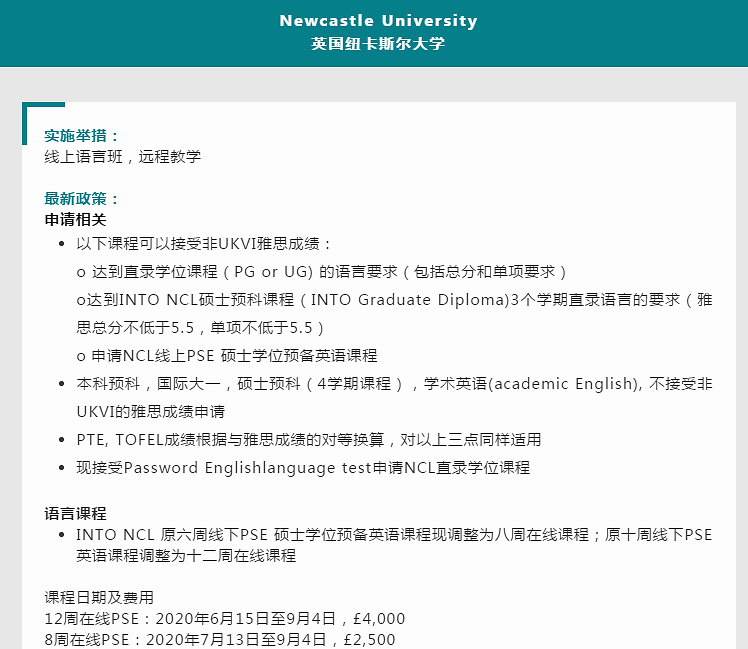Click bullet 以下课程可以接受非UKVI雅思成绩
The height and width of the screenshot is (649, 748).
pyautogui.click(x=204, y=244)
